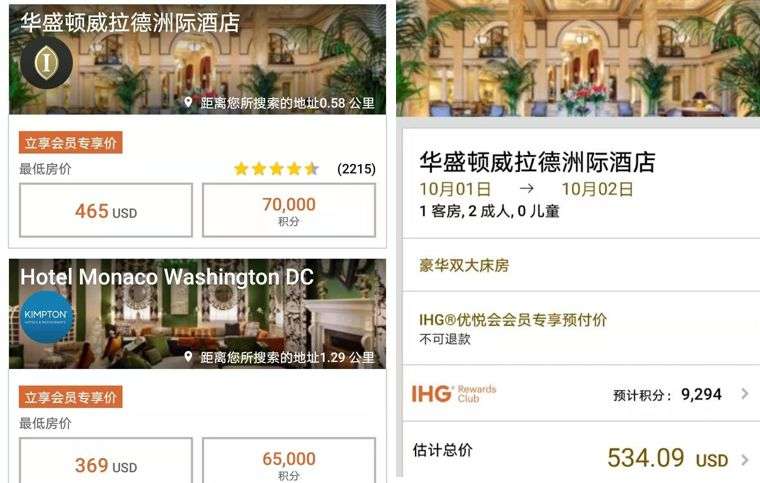Click the Kimpton brand logo badge

point(47,317)
